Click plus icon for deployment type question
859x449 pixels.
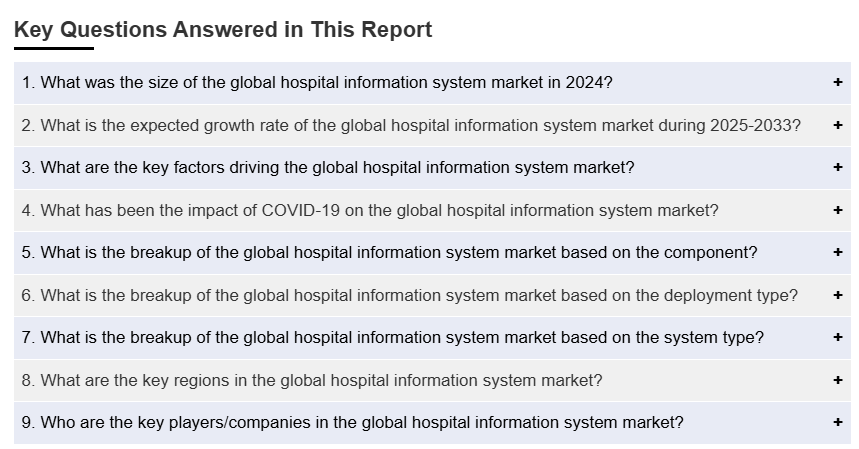(x=837, y=295)
